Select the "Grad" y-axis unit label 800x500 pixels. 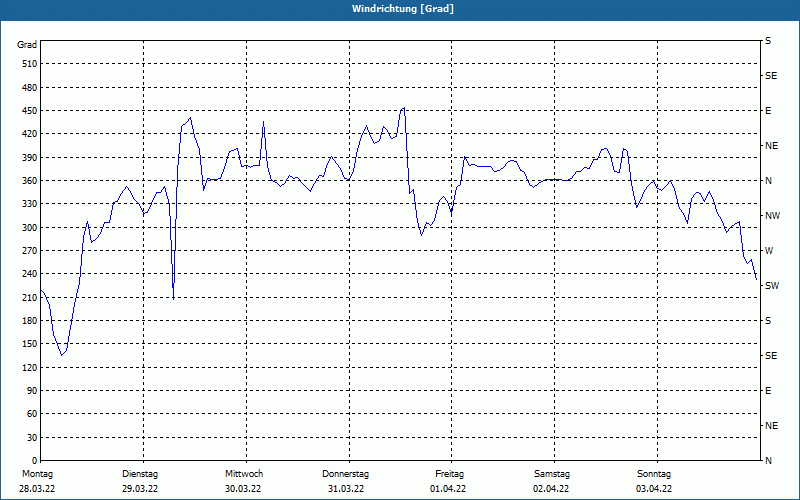coord(27,45)
